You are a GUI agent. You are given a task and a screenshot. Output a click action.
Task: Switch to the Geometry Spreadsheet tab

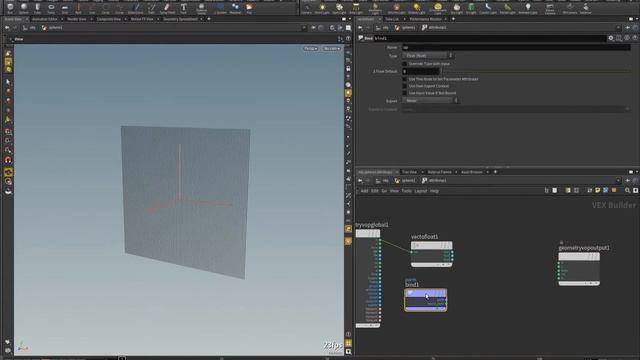[x=180, y=19]
